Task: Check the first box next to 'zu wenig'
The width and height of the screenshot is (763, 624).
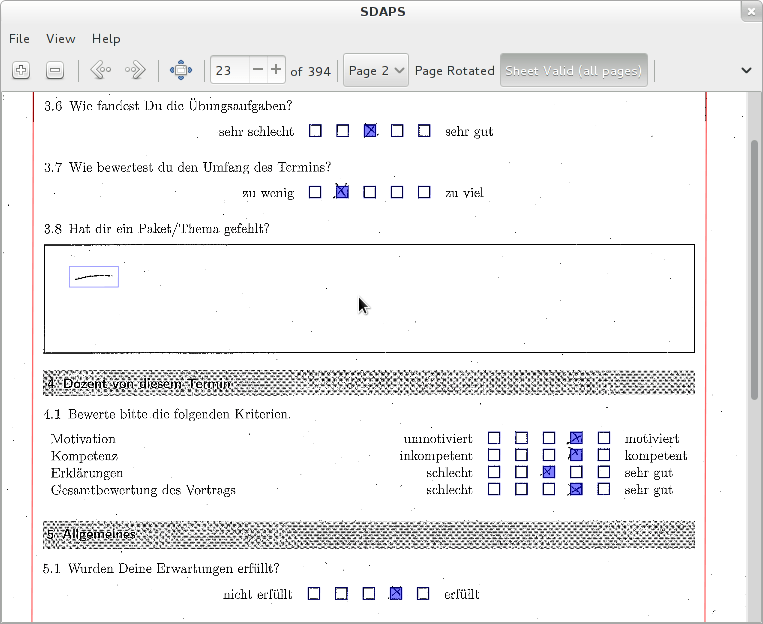Action: [315, 192]
